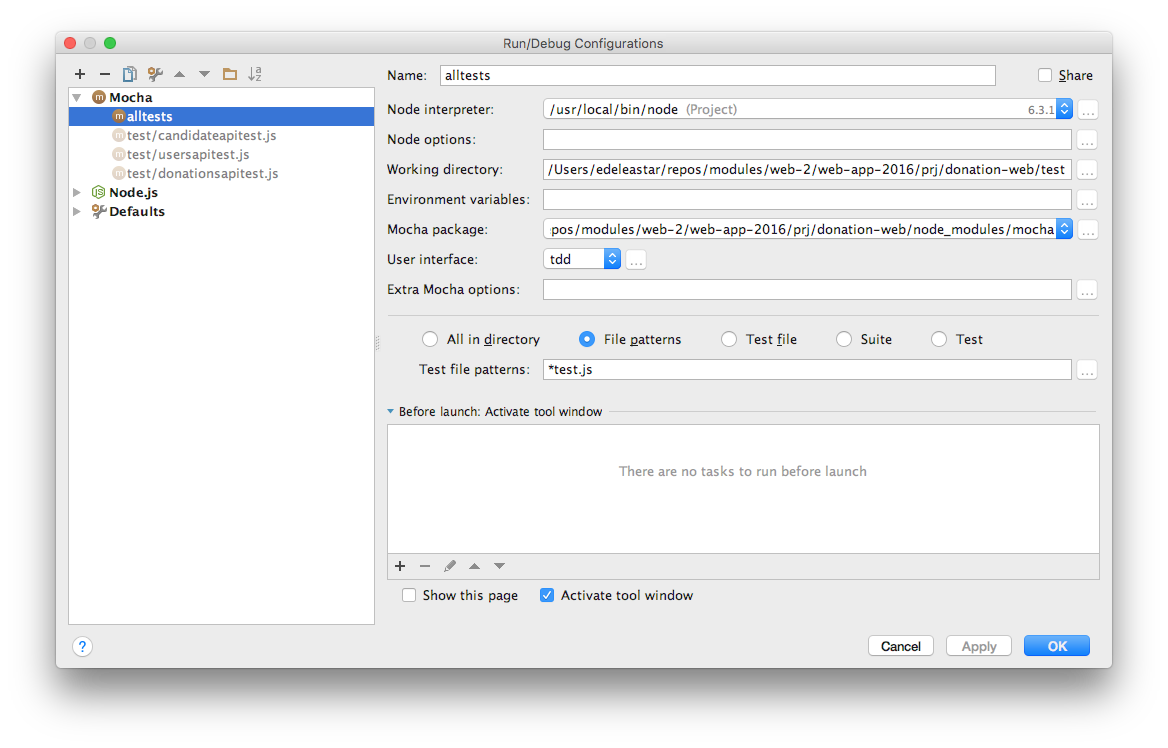Click the Cancel button

pyautogui.click(x=900, y=646)
